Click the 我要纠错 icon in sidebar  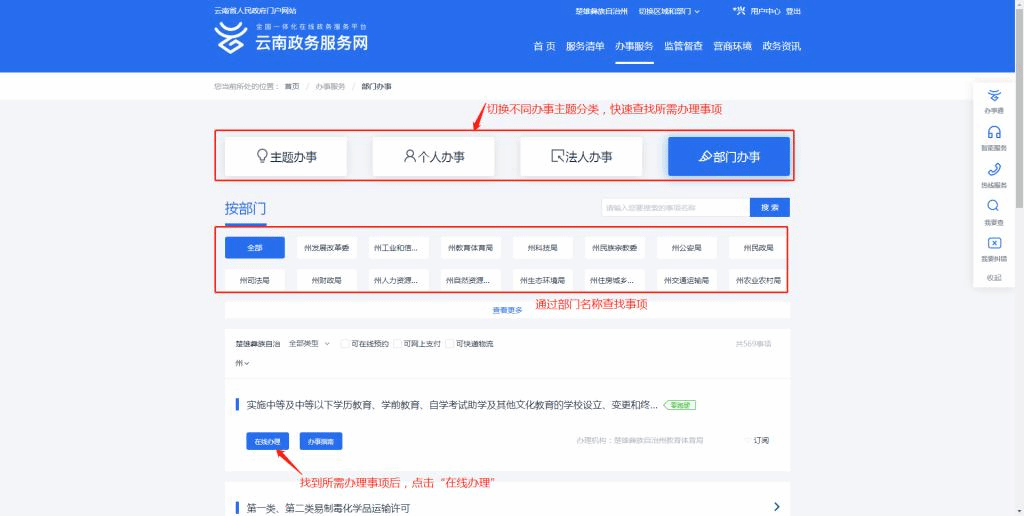coord(994,243)
